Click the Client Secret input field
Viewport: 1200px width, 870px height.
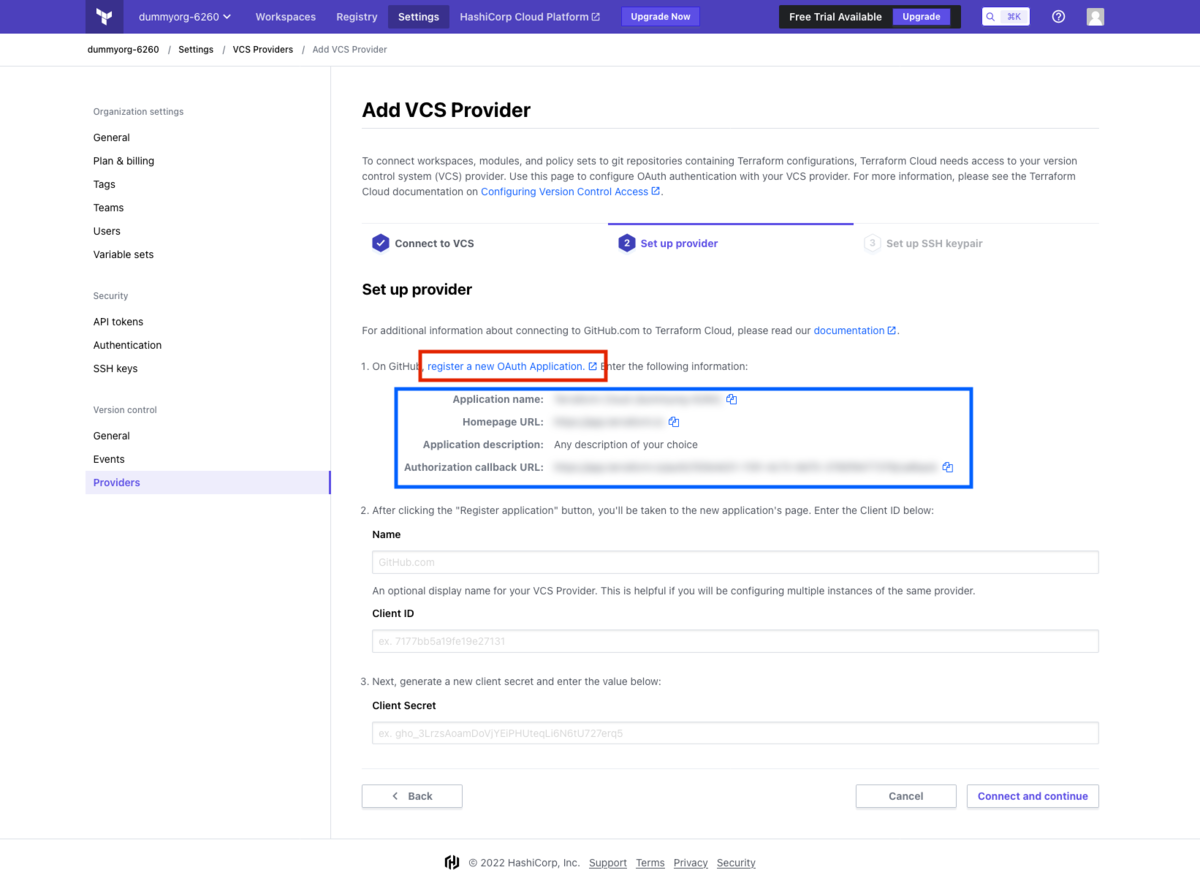pyautogui.click(x=735, y=733)
